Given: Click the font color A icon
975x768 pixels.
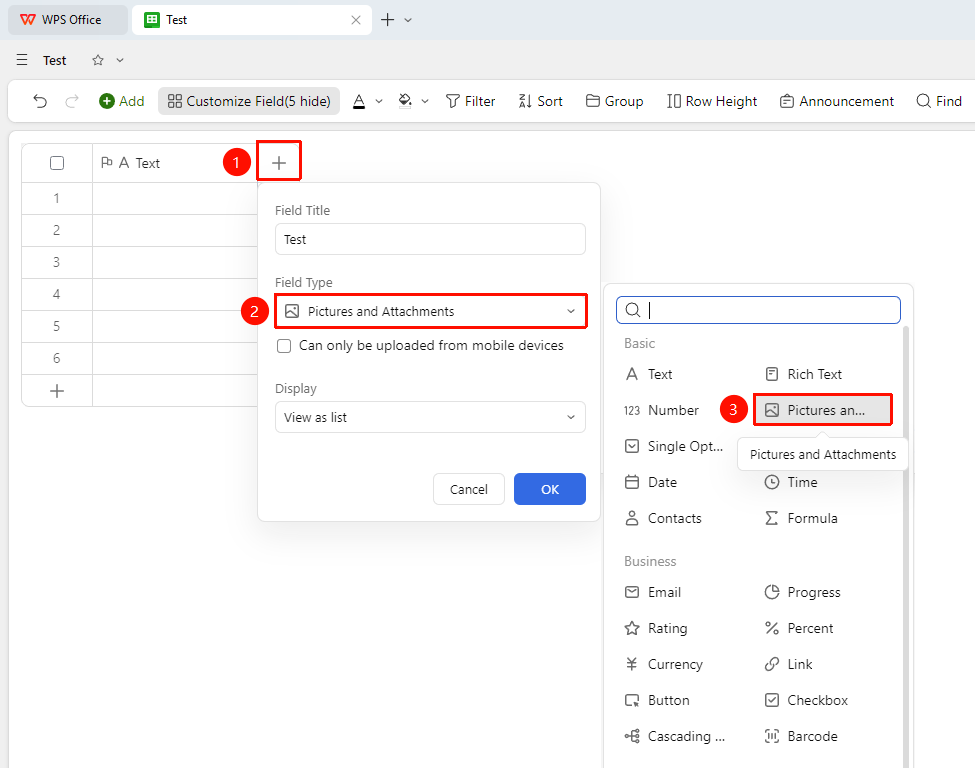Looking at the screenshot, I should pos(359,101).
